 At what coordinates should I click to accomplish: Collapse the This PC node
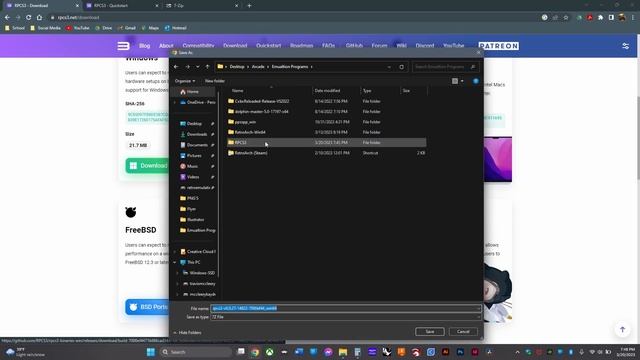(x=175, y=262)
